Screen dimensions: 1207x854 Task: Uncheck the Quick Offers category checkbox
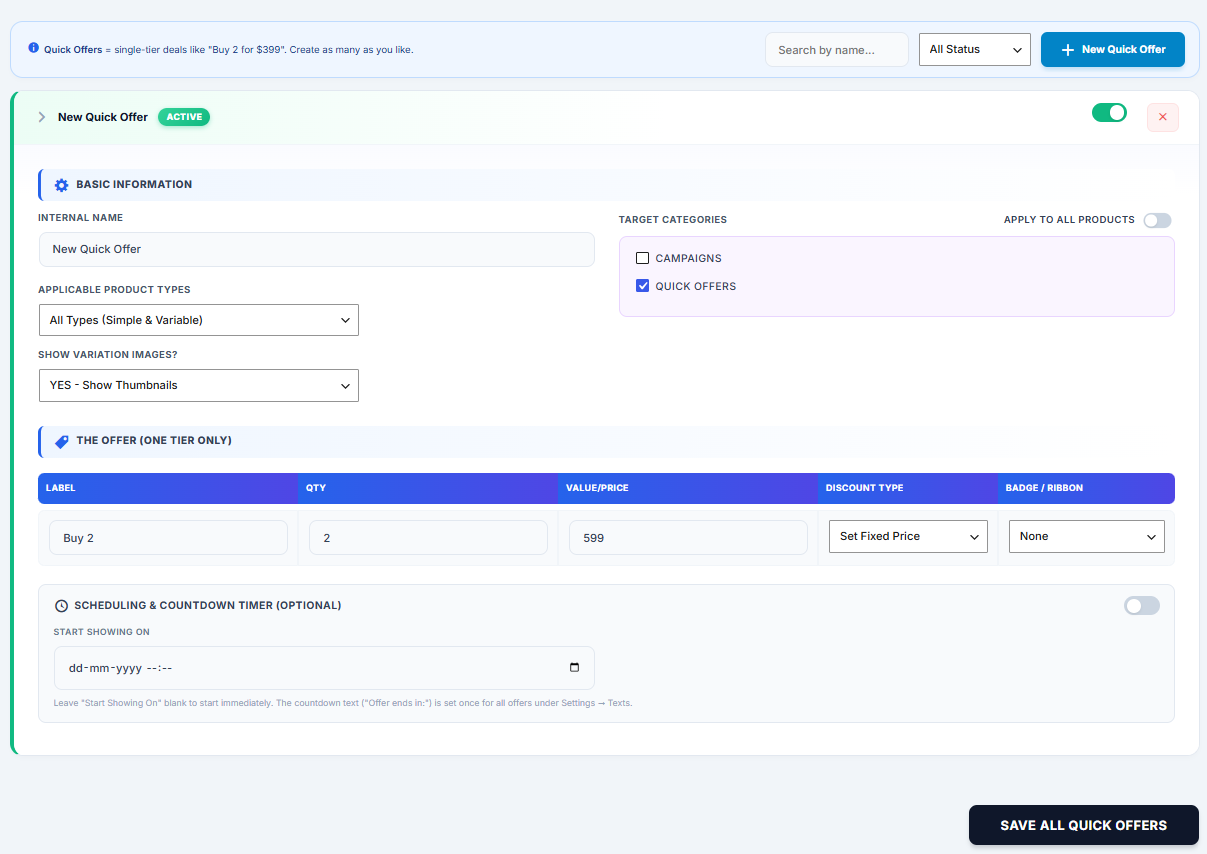(x=643, y=286)
